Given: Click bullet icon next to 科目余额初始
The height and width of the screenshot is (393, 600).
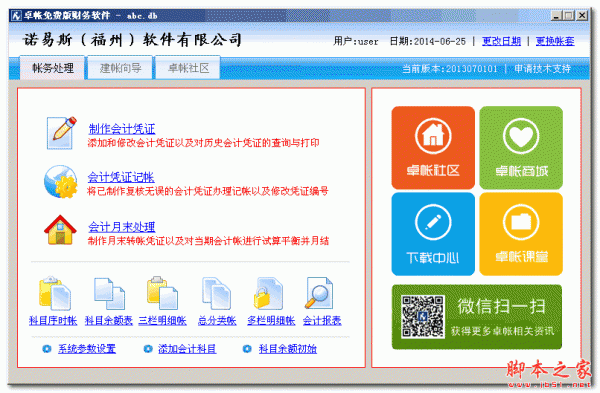Looking at the screenshot, I should pyautogui.click(x=247, y=349).
